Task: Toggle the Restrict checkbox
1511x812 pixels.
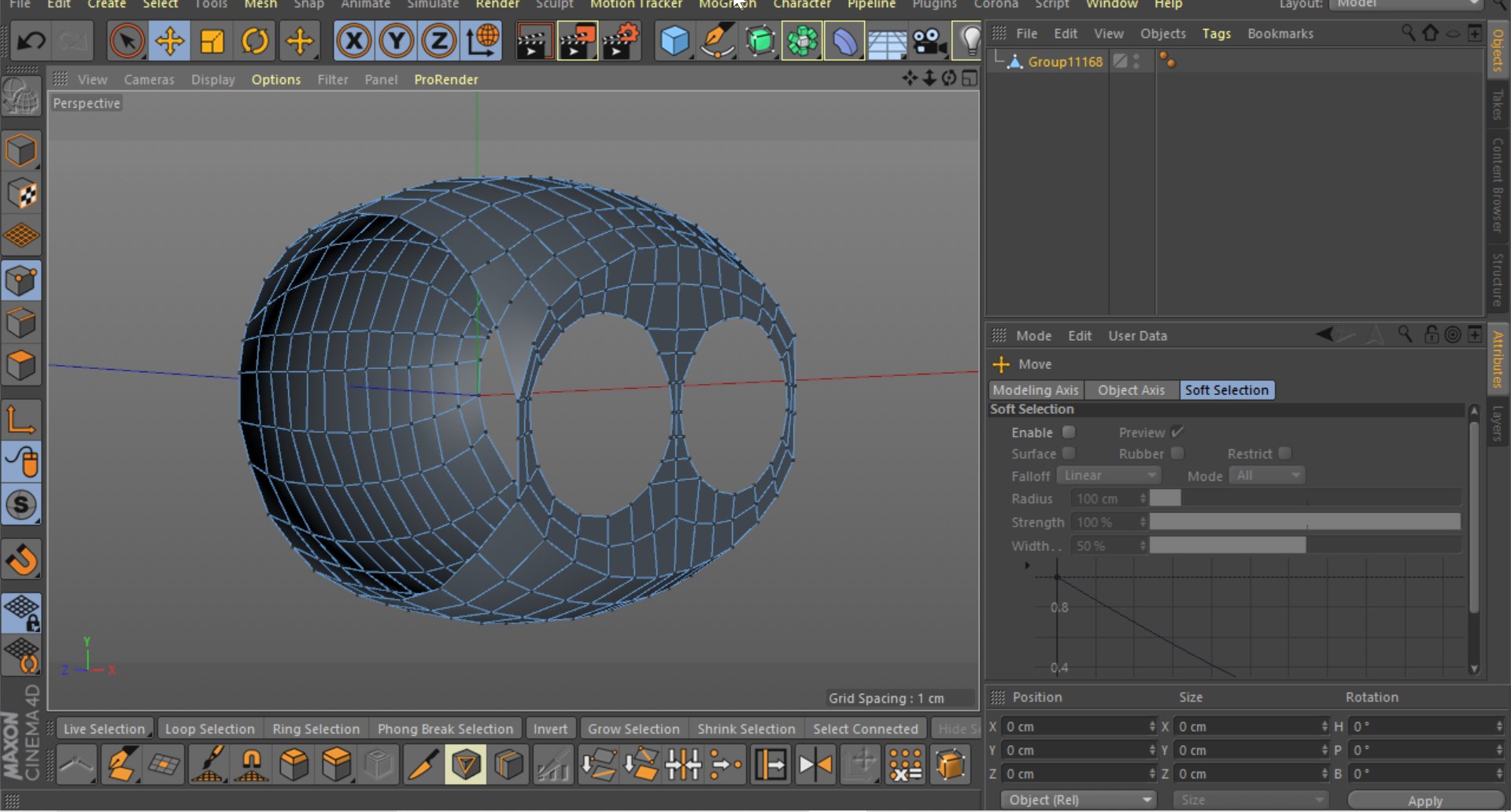Action: (x=1284, y=453)
